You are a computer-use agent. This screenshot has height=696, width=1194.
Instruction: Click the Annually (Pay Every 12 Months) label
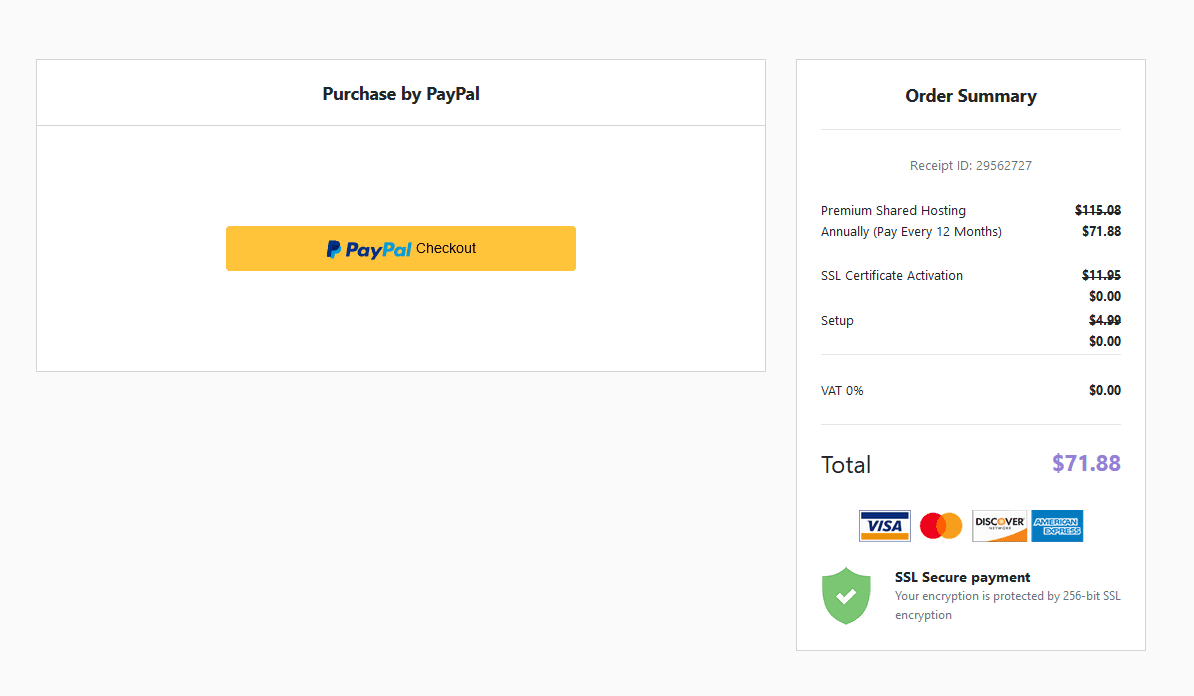(x=911, y=231)
